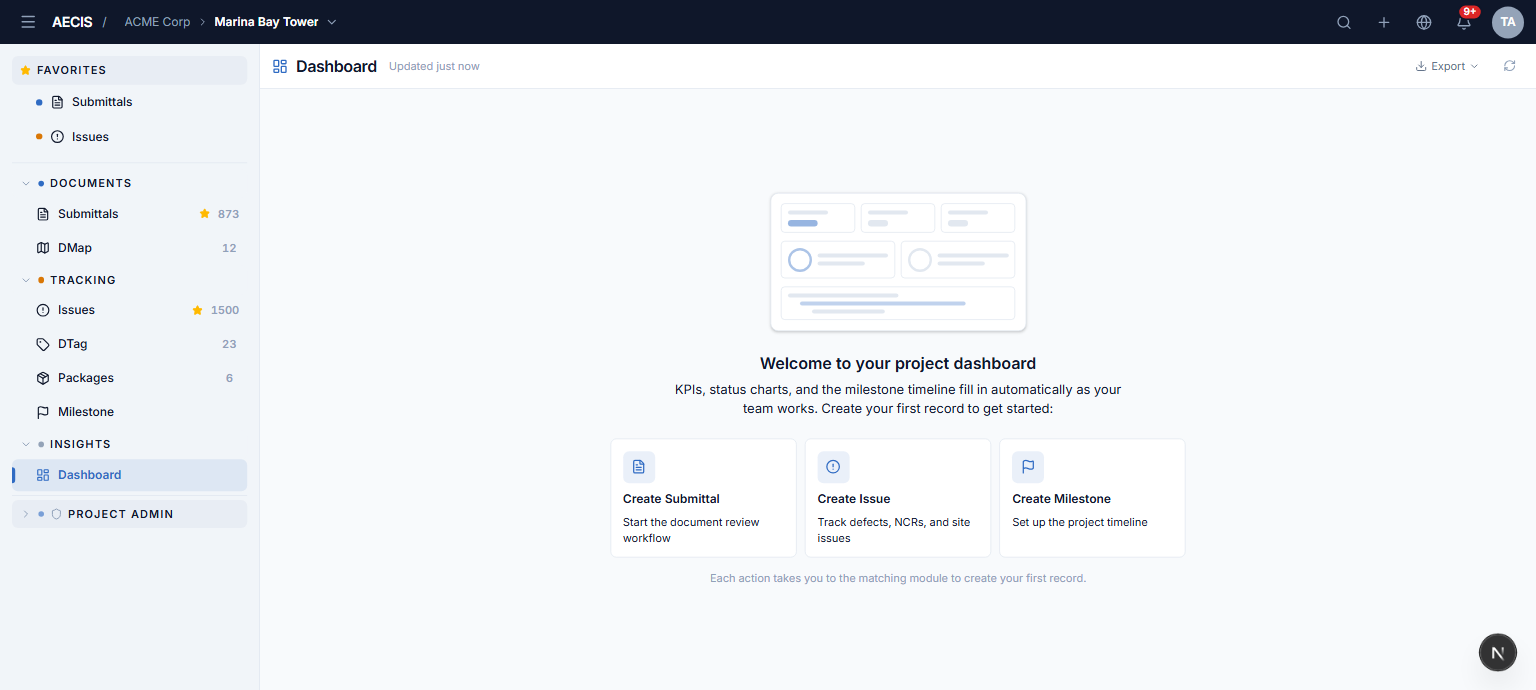Open the Marina Bay Tower project dropdown
The width and height of the screenshot is (1536, 690).
click(276, 22)
